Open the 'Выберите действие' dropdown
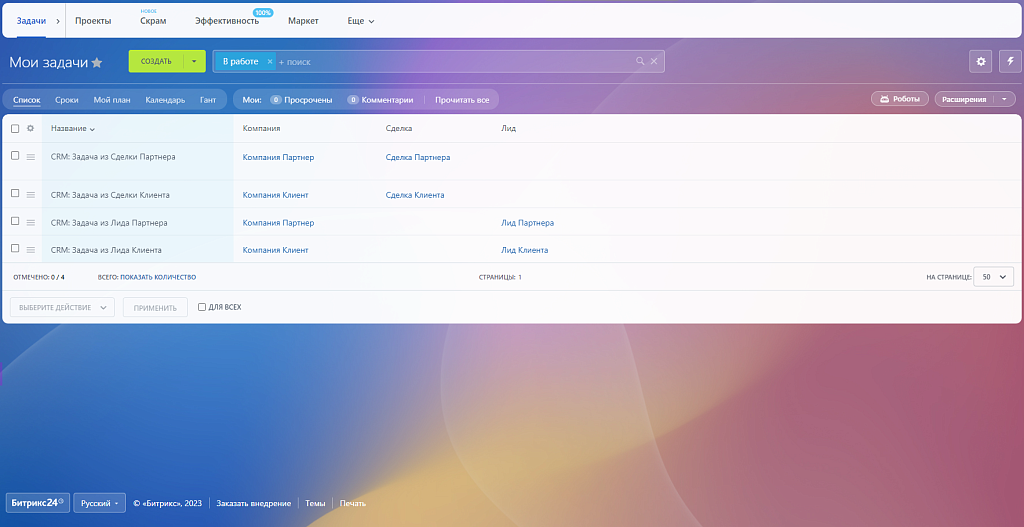 (x=62, y=308)
